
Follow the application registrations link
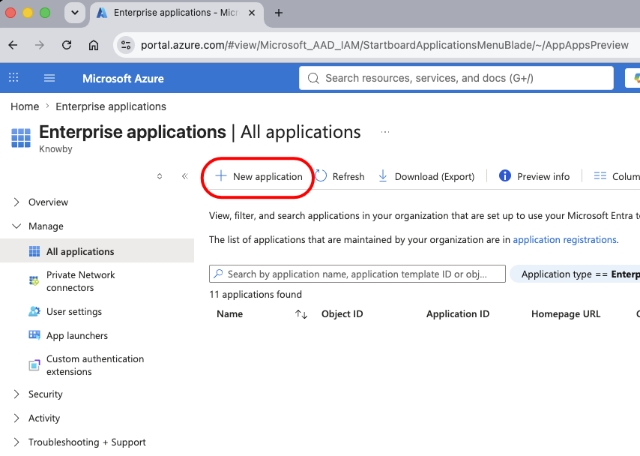564,240
